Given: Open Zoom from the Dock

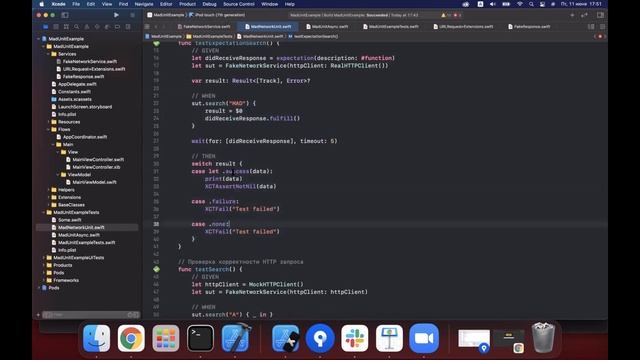Looking at the screenshot, I should point(424,338).
